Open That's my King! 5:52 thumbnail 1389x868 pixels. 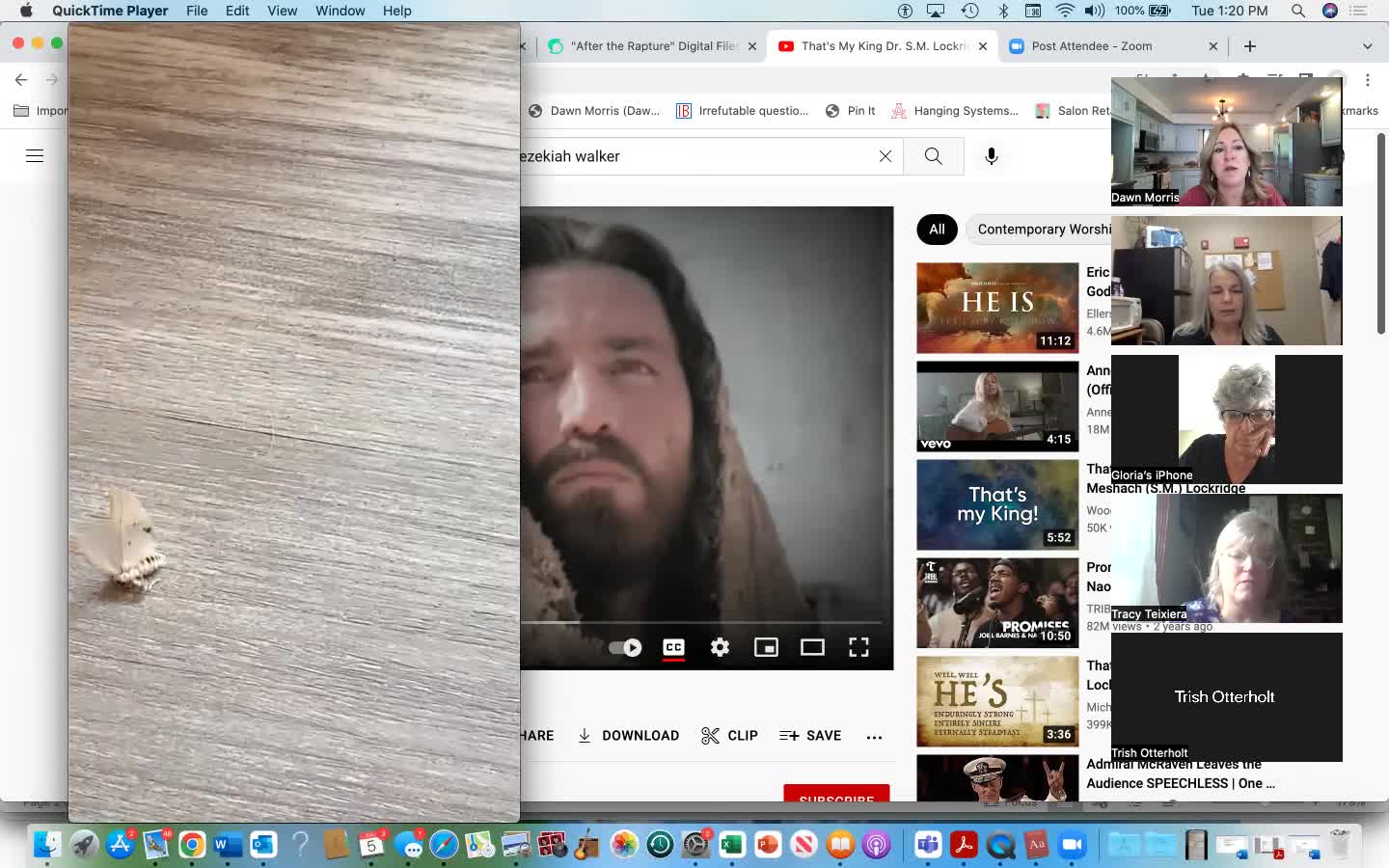pyautogui.click(x=997, y=504)
